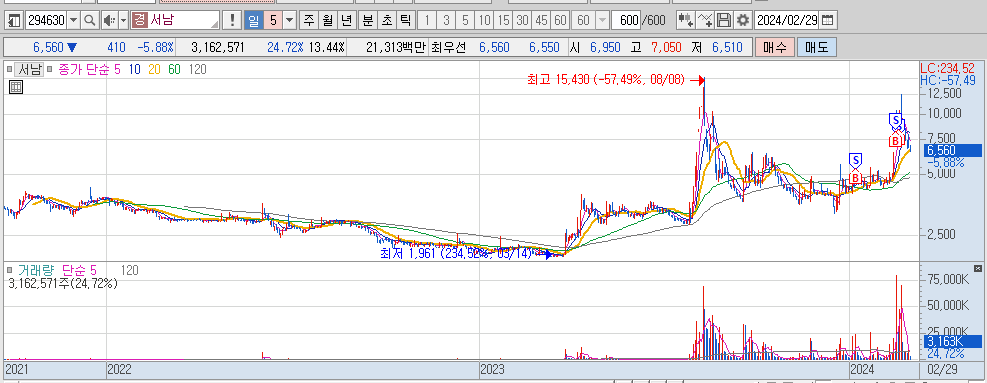Click the save floppy disk icon

[x=724, y=20]
